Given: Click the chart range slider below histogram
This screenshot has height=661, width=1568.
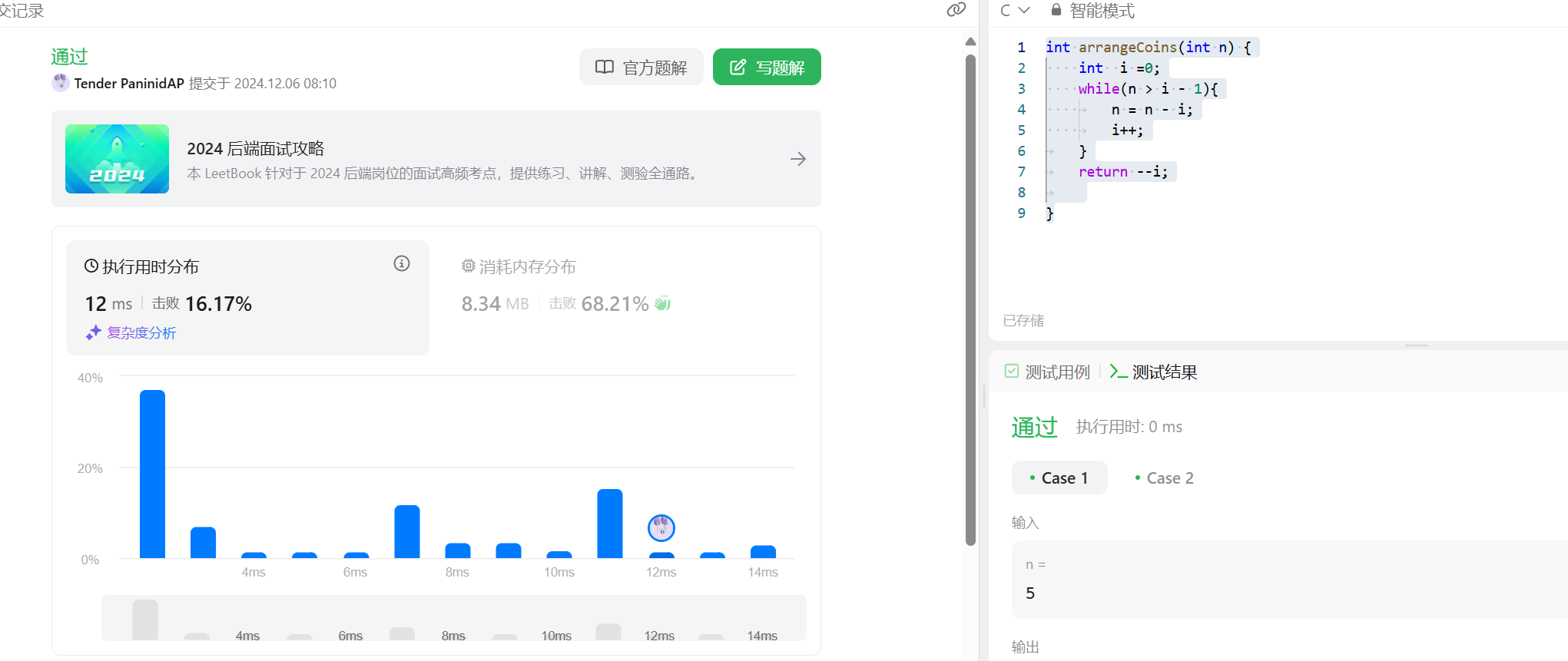Looking at the screenshot, I should pos(453,619).
